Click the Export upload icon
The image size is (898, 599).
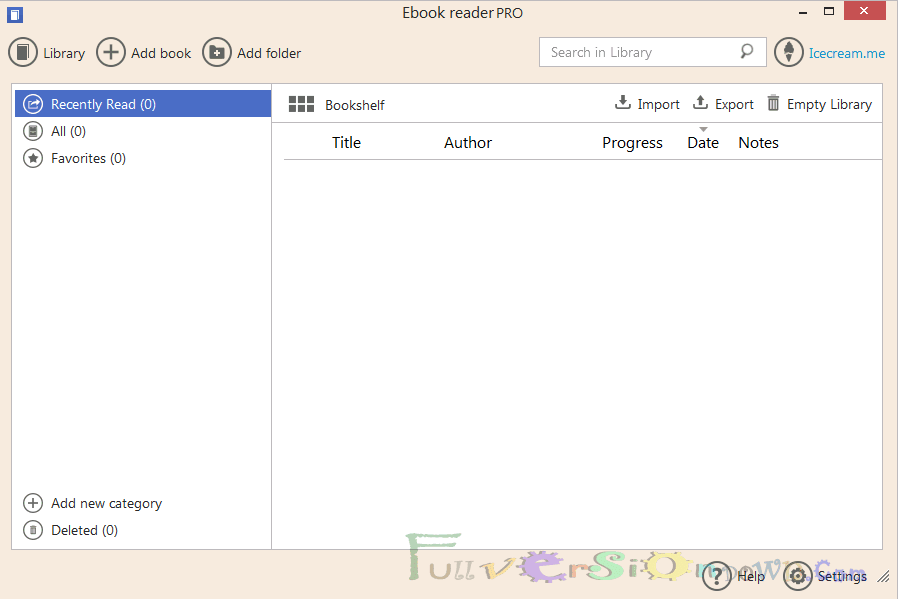coord(700,103)
